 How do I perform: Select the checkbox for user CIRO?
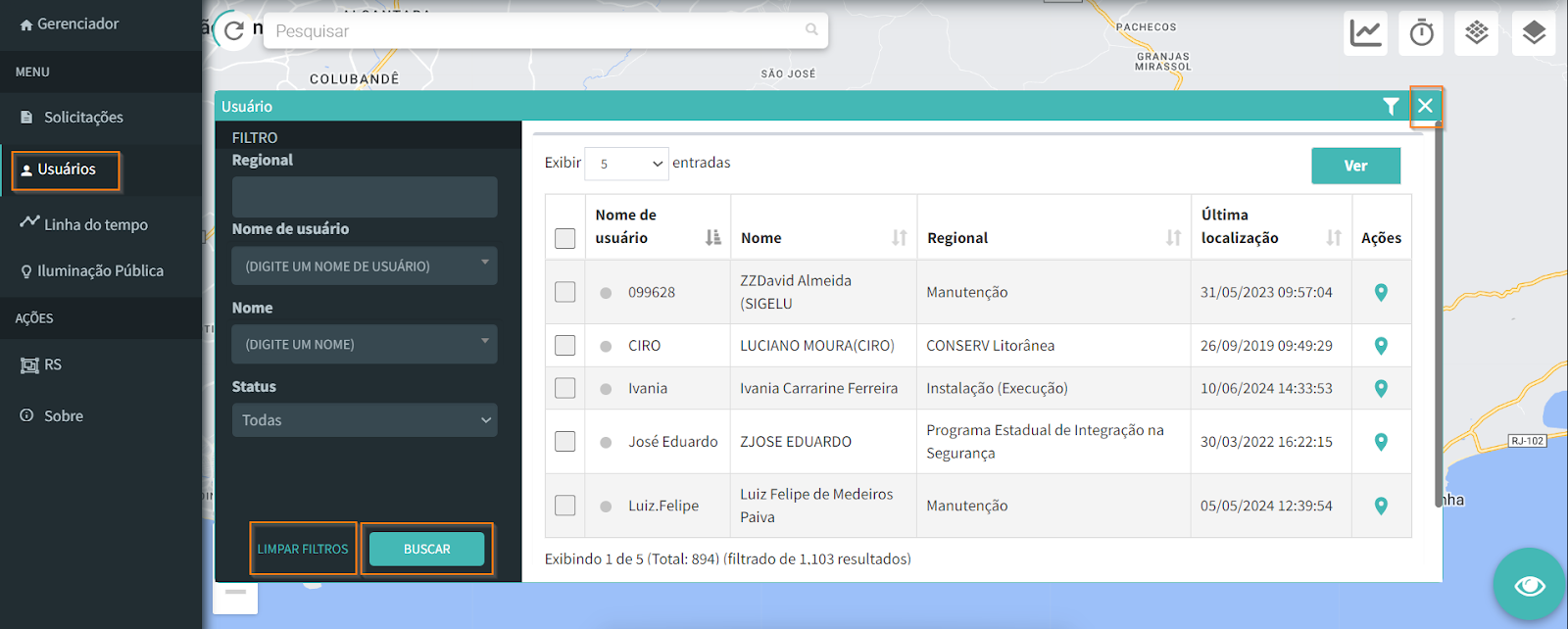click(x=565, y=345)
